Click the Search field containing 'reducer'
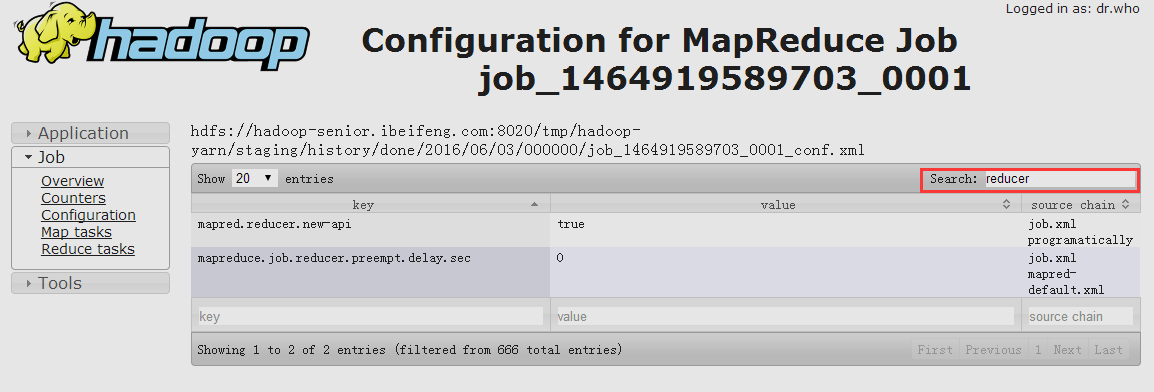Image resolution: width=1154 pixels, height=392 pixels. 1060,179
